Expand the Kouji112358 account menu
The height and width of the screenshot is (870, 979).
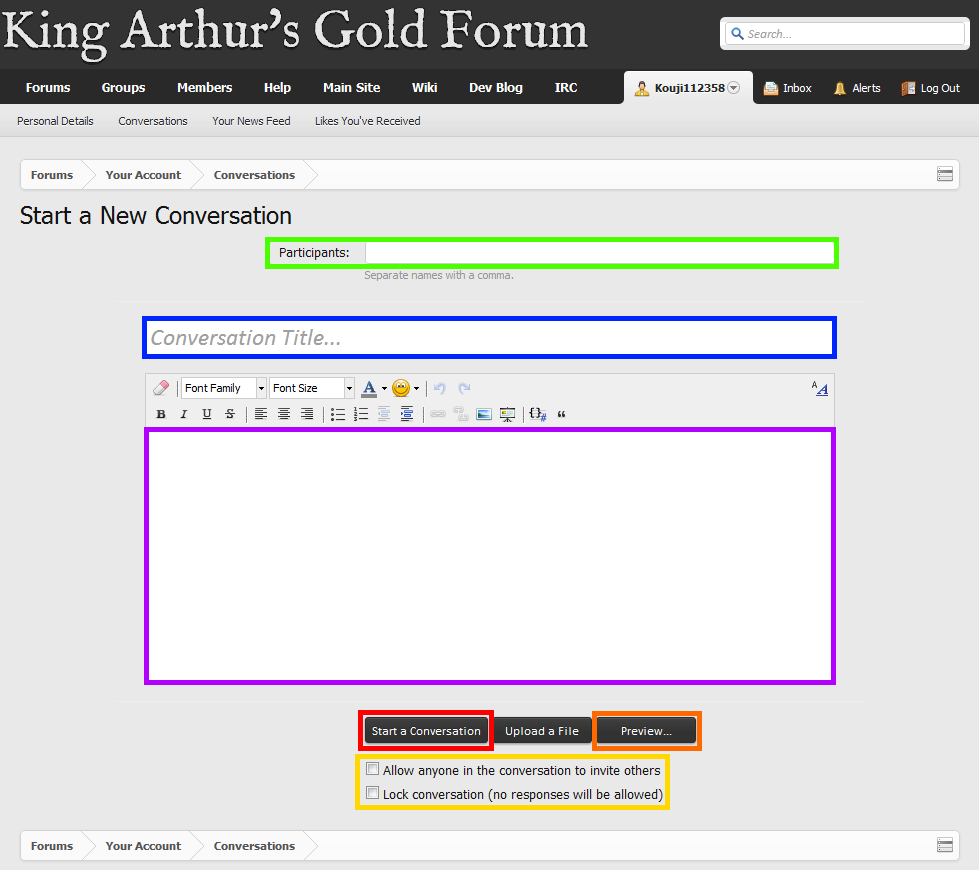click(x=733, y=88)
